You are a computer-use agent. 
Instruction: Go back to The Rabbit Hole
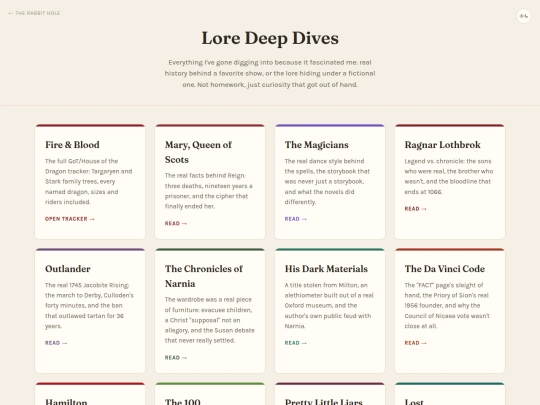[x=34, y=13]
